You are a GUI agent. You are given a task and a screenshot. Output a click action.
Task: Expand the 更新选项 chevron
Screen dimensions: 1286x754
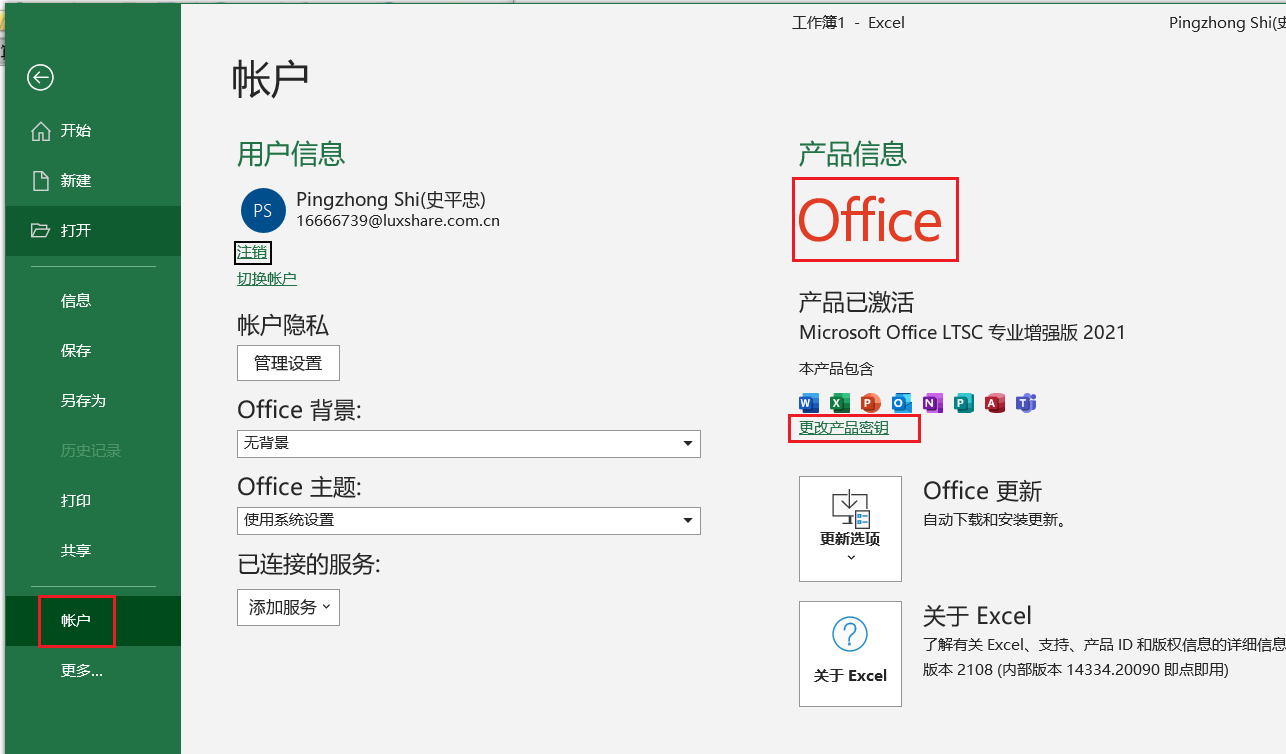click(x=851, y=558)
